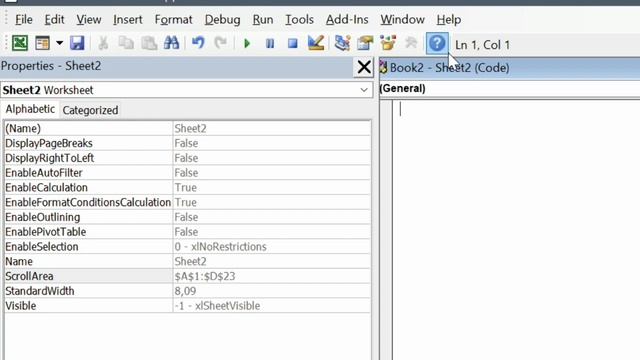Open the View menu

[x=89, y=19]
